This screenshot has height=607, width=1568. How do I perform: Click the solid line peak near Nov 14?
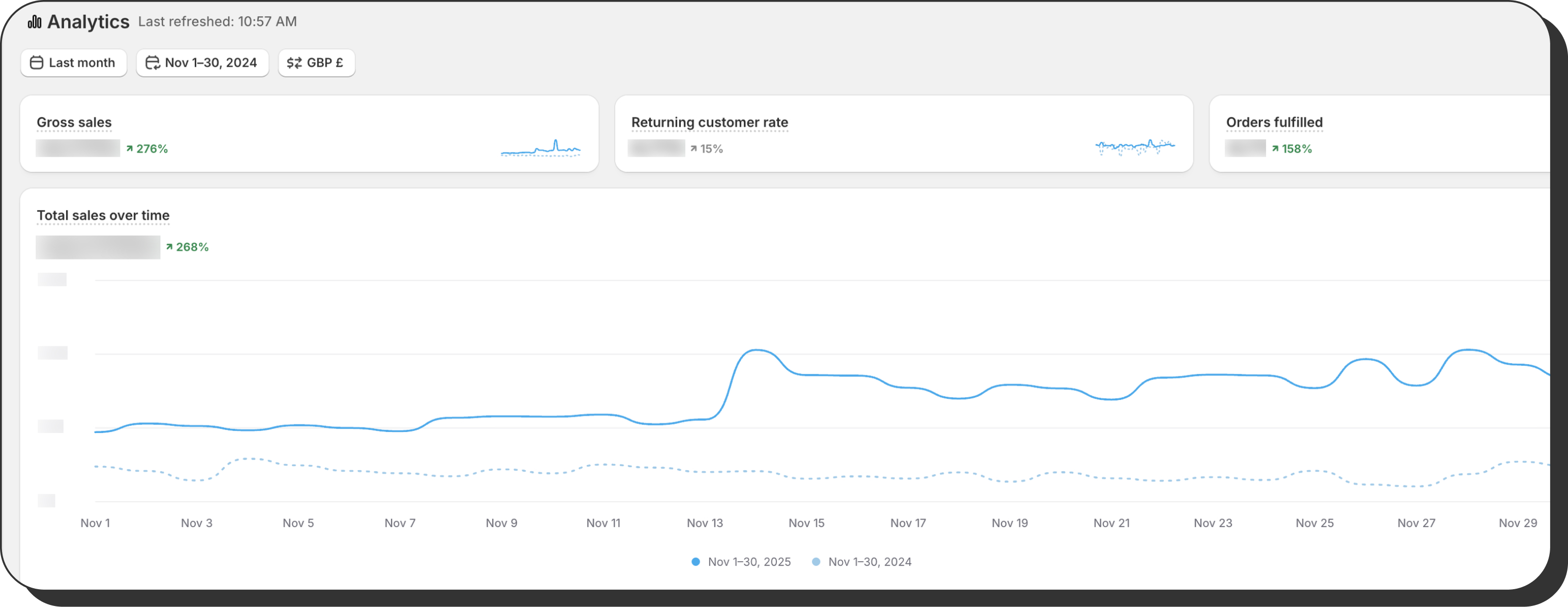(x=756, y=350)
